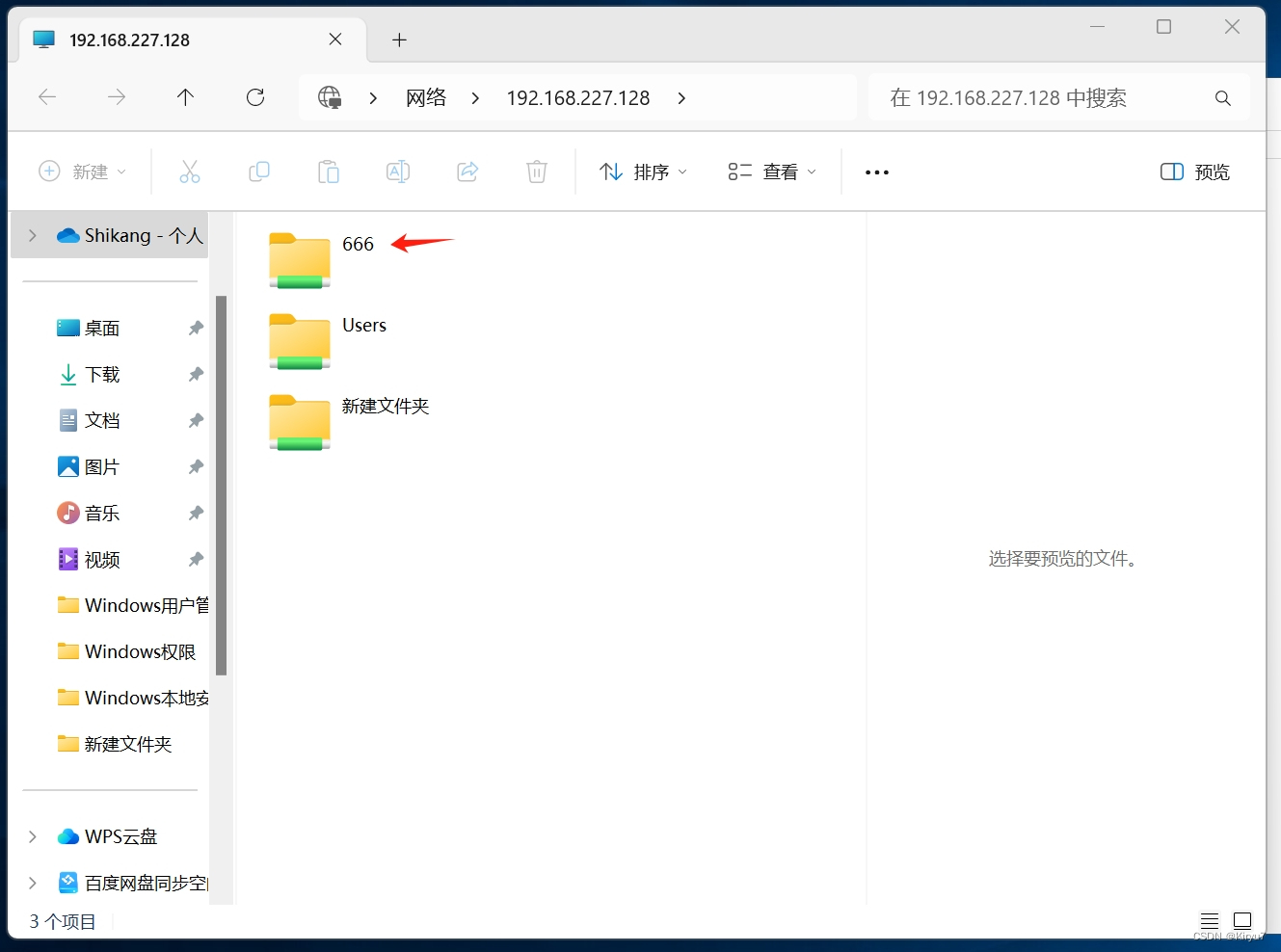Unpin 文档 from quick access

pos(196,421)
